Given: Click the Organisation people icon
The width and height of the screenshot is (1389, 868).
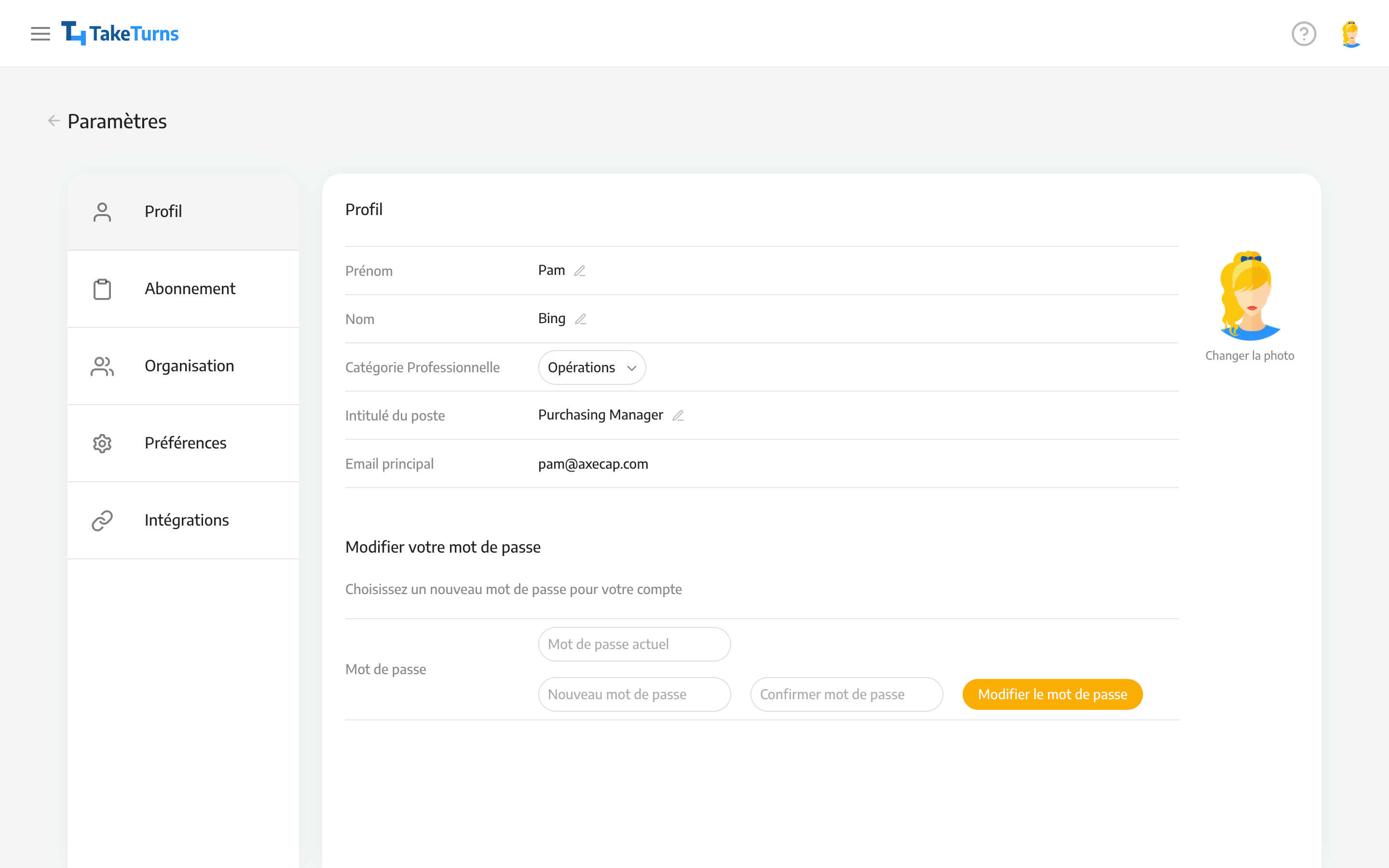Looking at the screenshot, I should click(x=101, y=365).
